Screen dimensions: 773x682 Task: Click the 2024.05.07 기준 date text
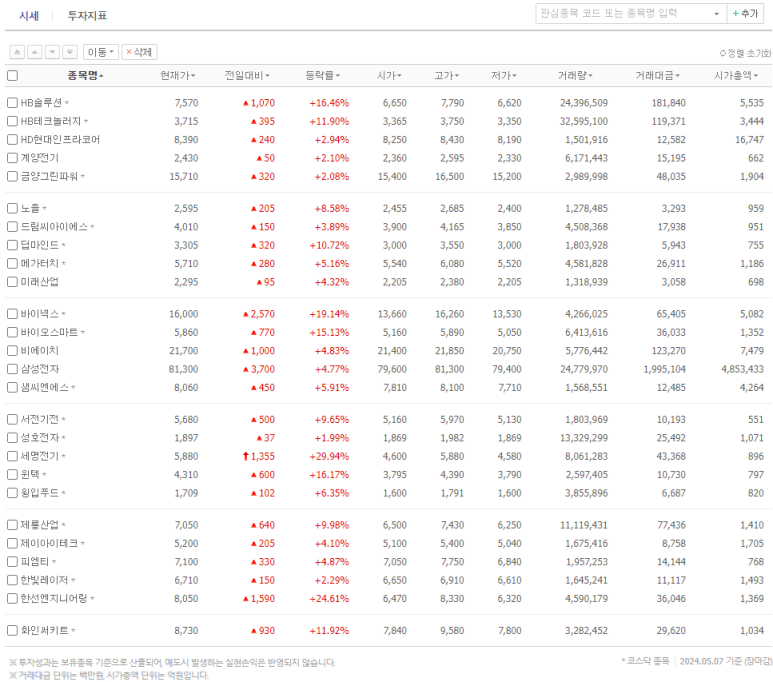click(710, 661)
